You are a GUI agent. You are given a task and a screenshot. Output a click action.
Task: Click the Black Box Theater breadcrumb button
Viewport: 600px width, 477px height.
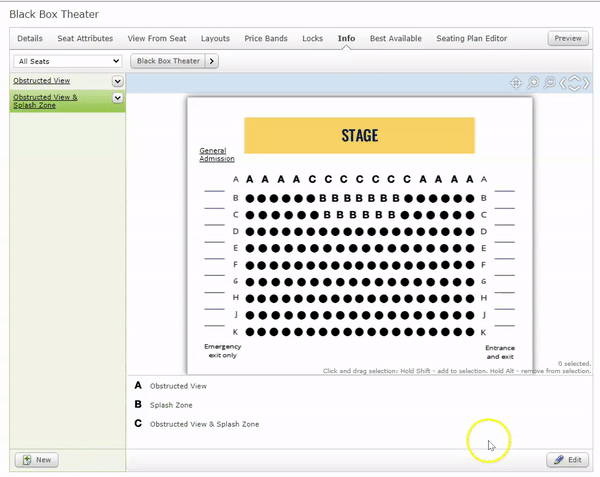tap(168, 61)
